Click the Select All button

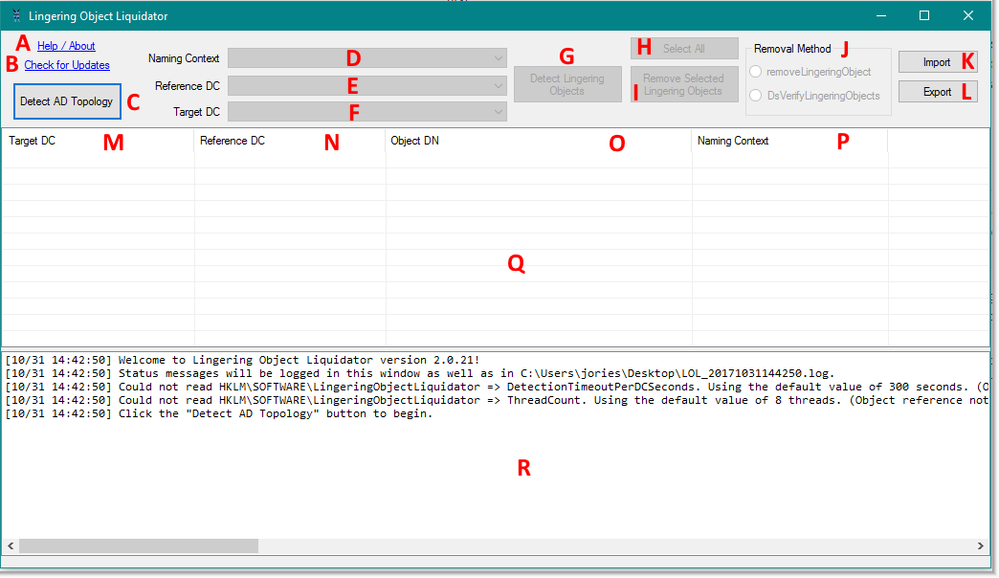(x=684, y=48)
